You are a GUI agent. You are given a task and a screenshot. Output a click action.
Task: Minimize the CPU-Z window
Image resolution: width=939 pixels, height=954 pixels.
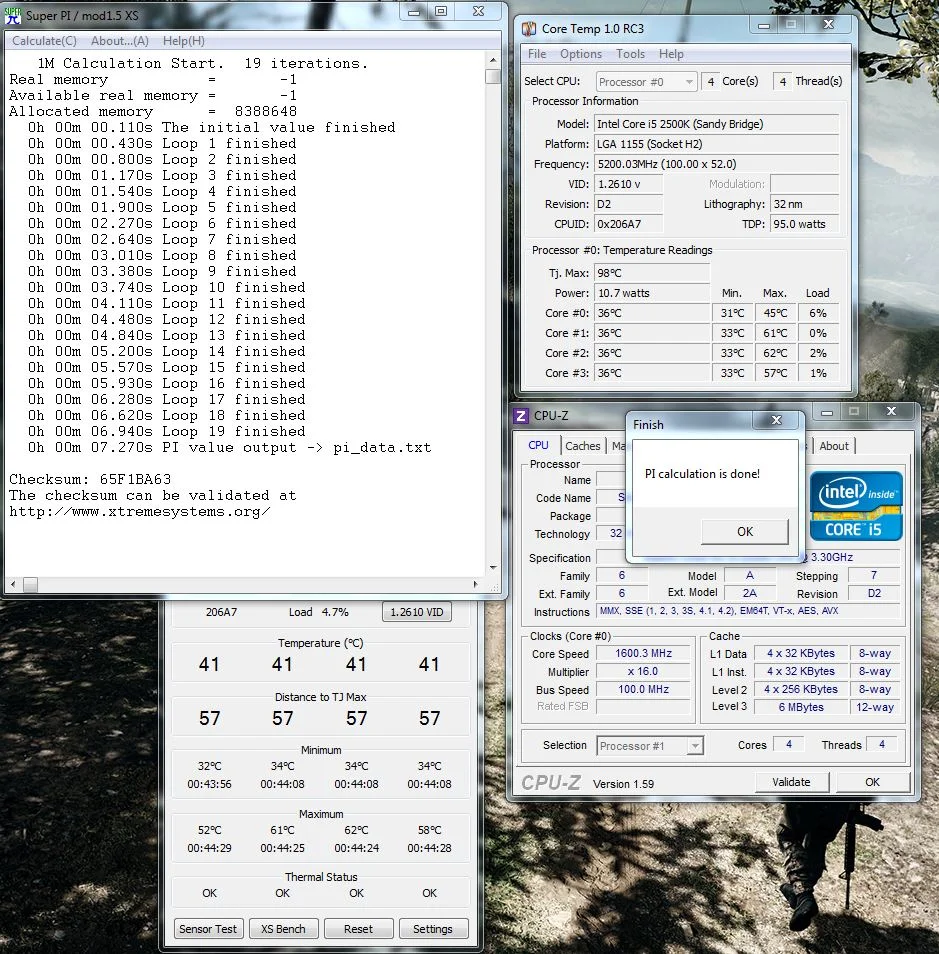826,412
